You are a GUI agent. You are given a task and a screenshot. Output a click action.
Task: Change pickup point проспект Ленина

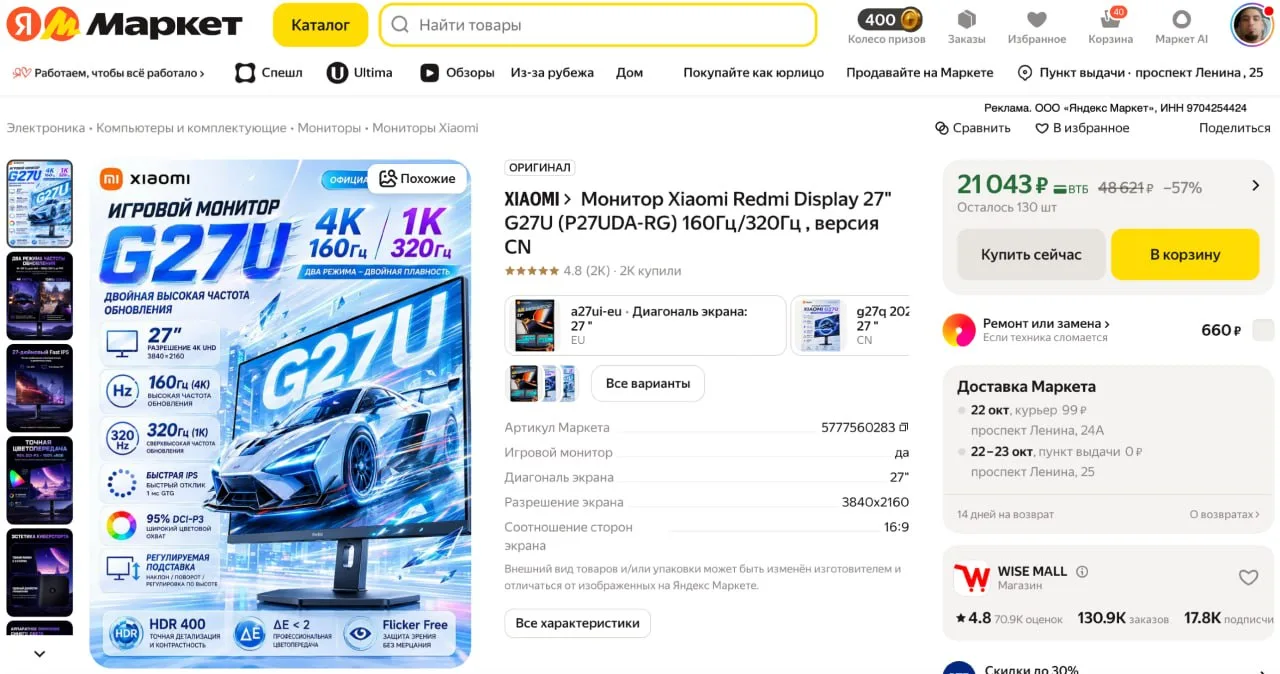coord(1140,73)
